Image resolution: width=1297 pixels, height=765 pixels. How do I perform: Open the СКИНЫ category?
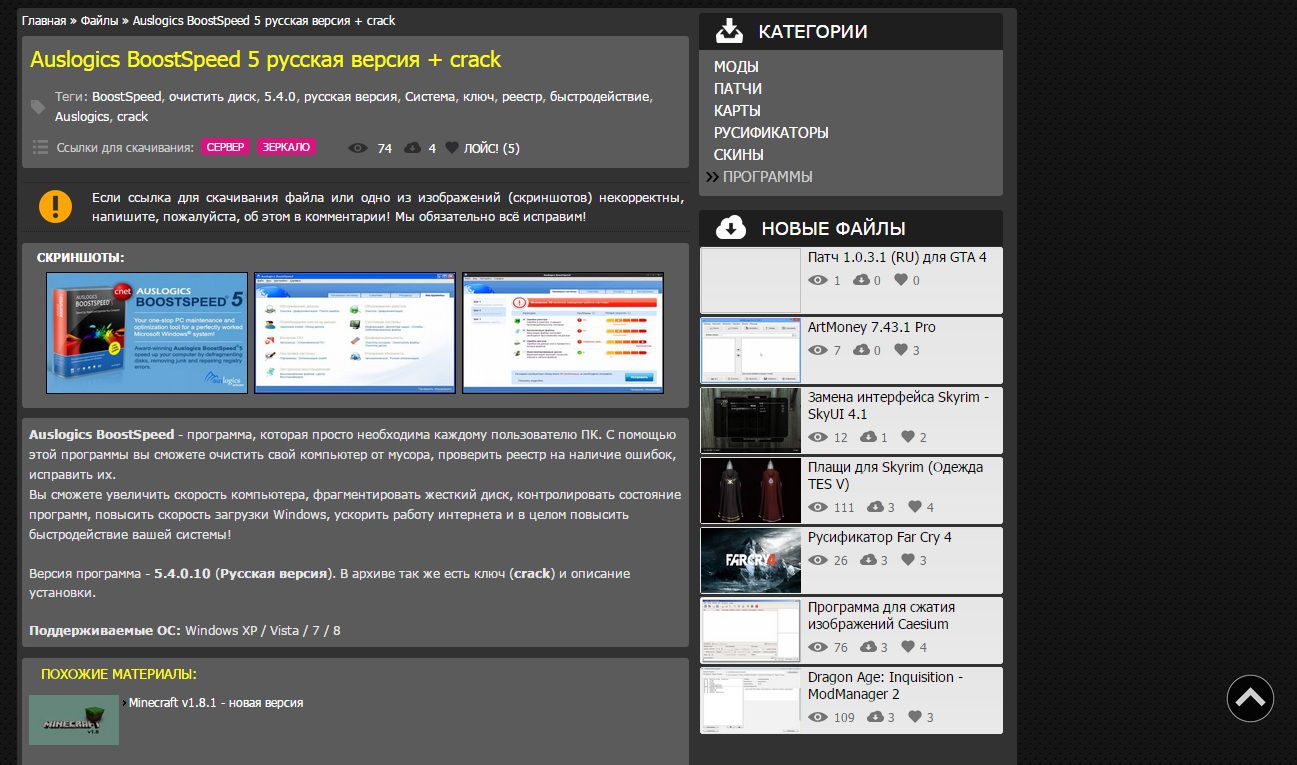pos(739,155)
